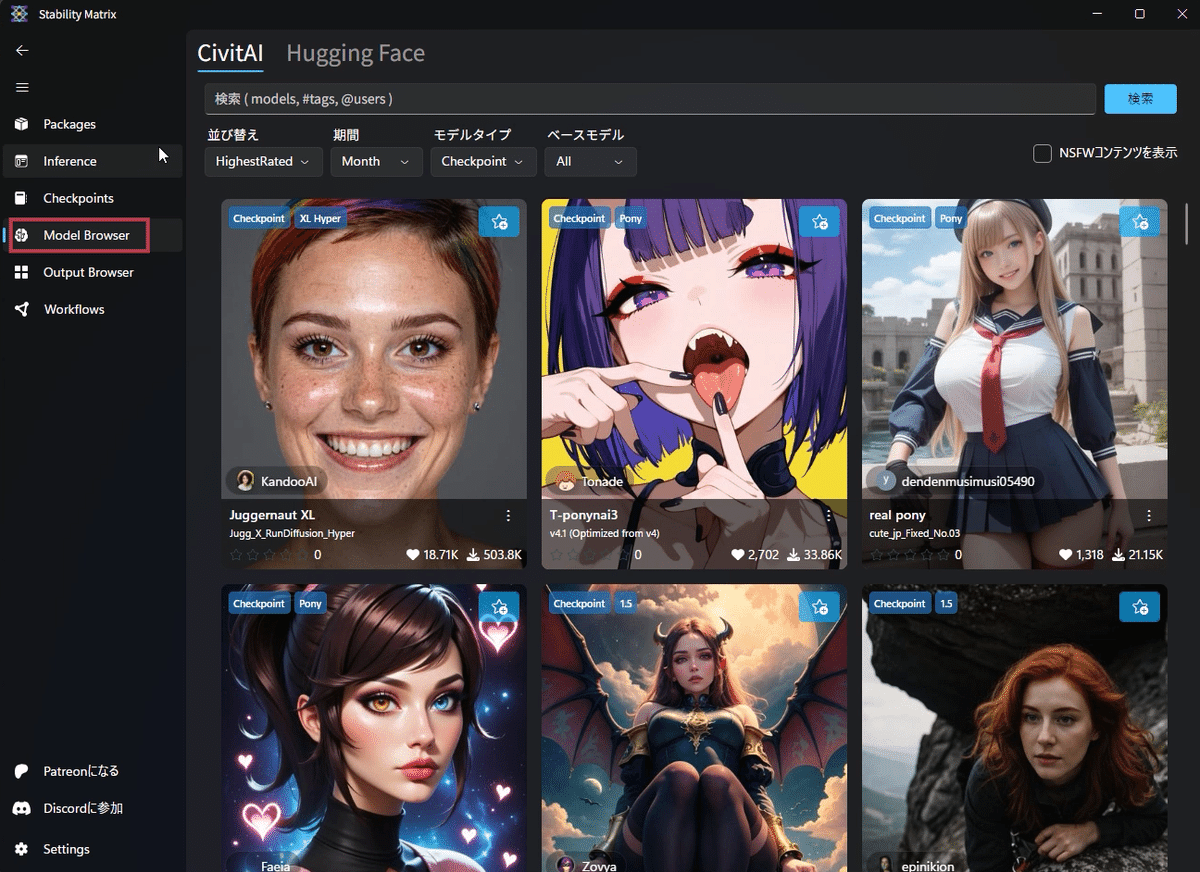The width and height of the screenshot is (1200, 872).
Task: Click the Workflows paper-plane icon
Action: point(22,309)
